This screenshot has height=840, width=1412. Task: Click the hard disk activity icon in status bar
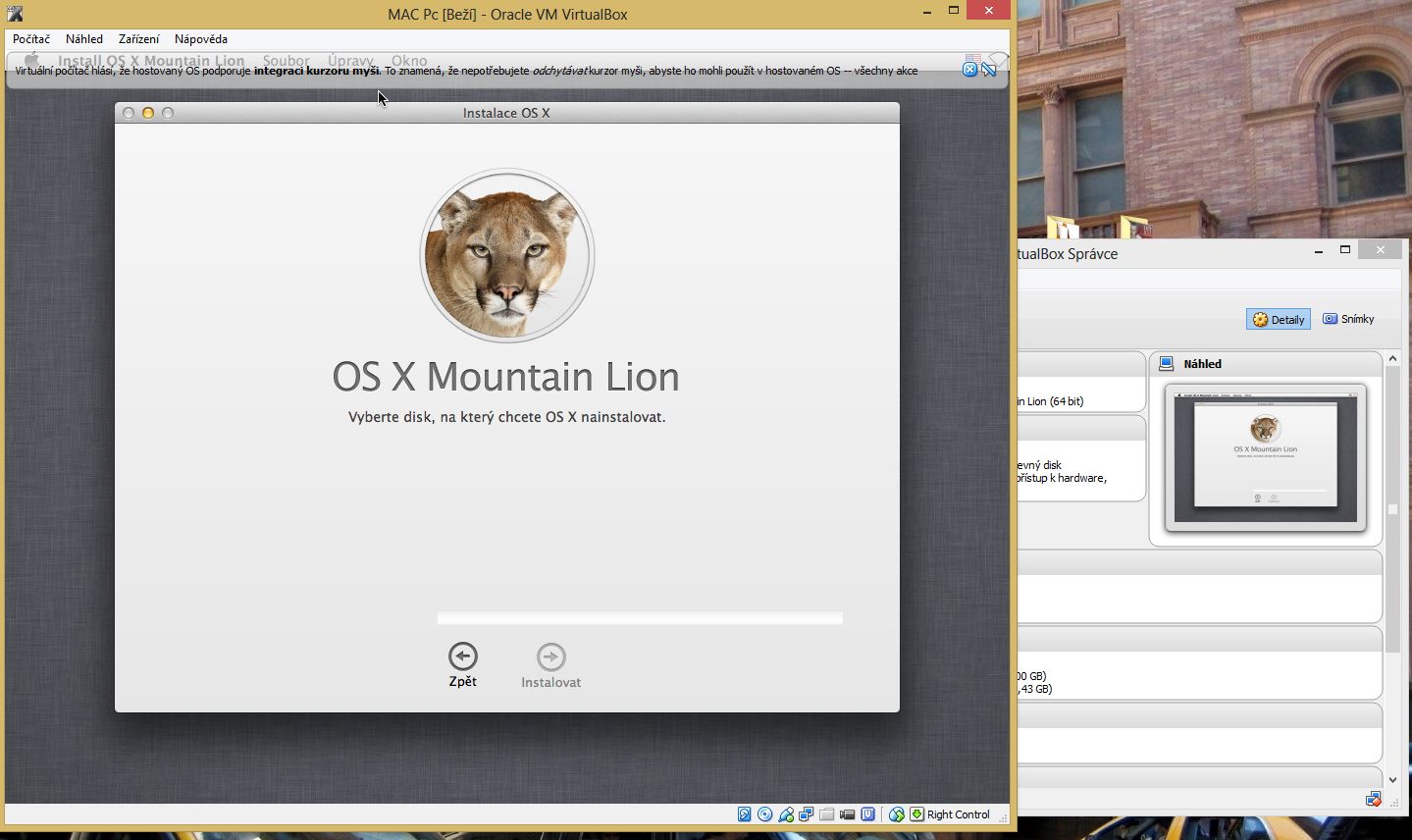[x=744, y=814]
